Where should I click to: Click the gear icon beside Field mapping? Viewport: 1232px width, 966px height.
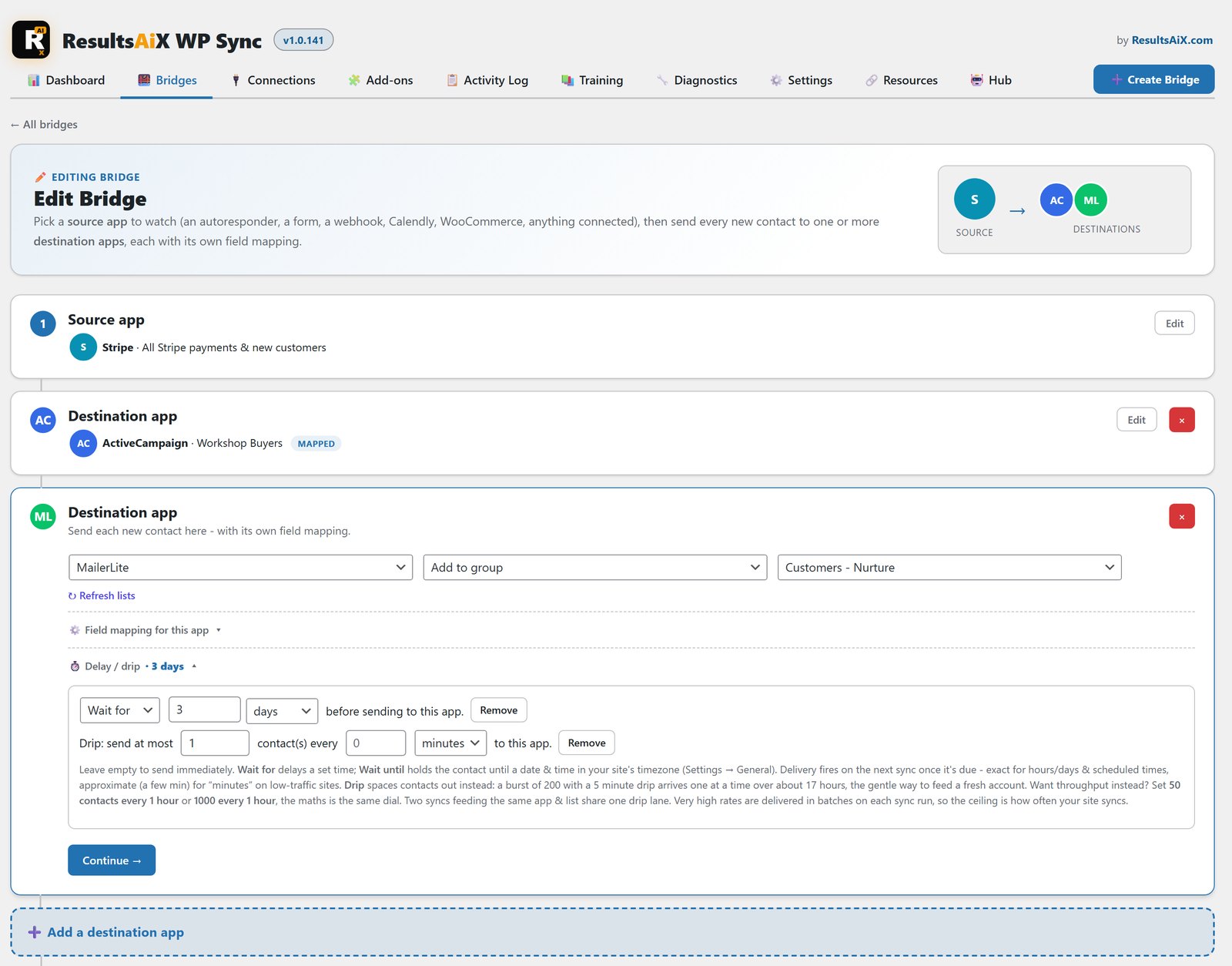[75, 630]
